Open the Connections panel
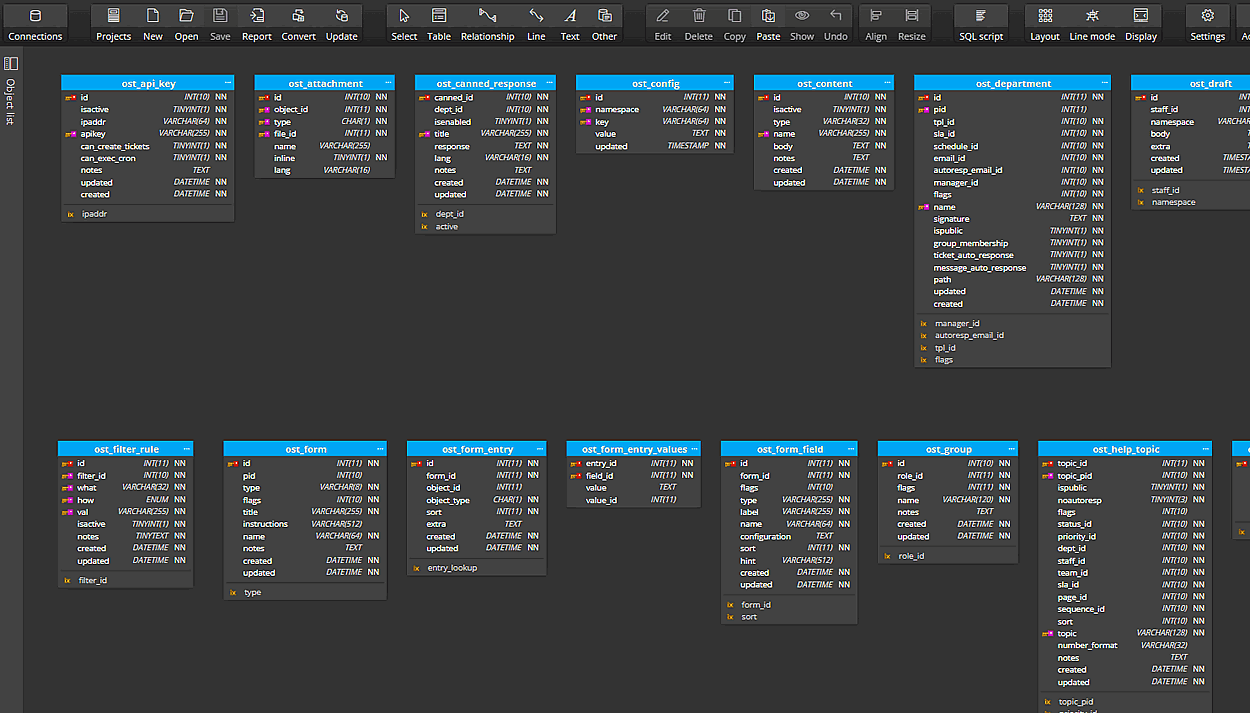 (35, 24)
